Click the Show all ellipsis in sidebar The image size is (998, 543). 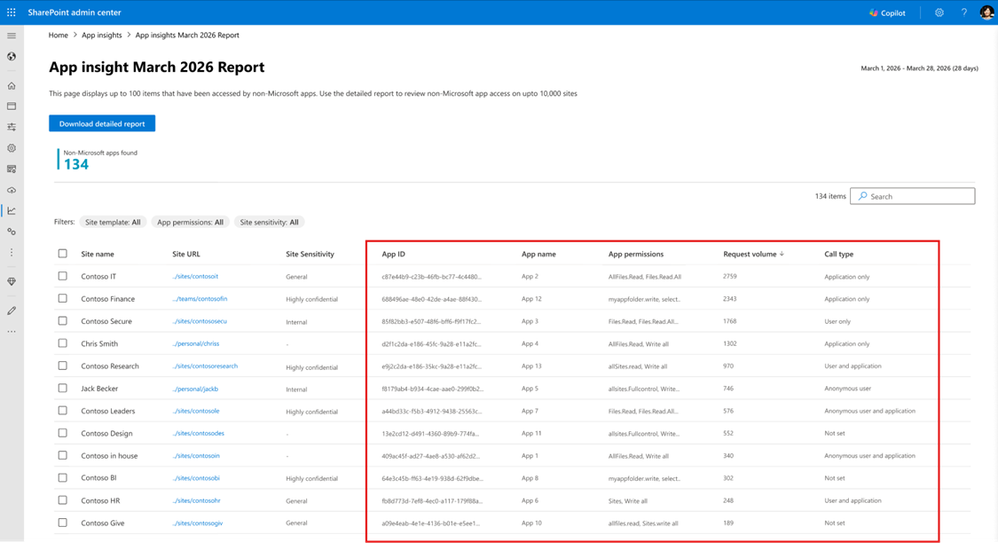[x=11, y=332]
